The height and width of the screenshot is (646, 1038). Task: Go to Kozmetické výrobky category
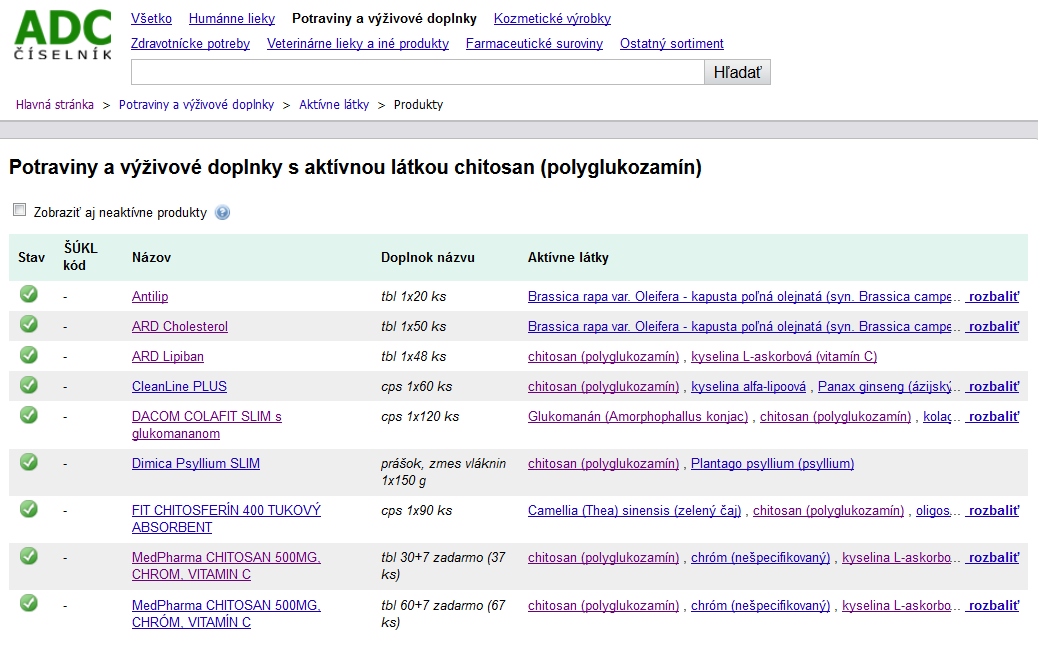[552, 19]
